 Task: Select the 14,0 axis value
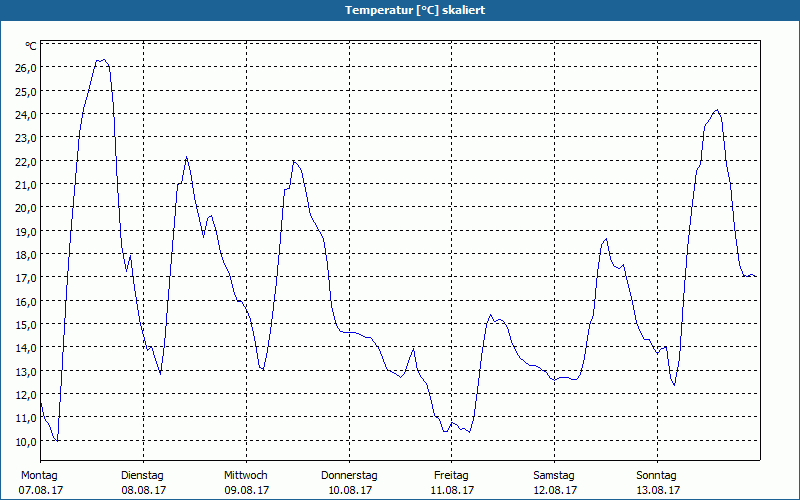pos(26,348)
